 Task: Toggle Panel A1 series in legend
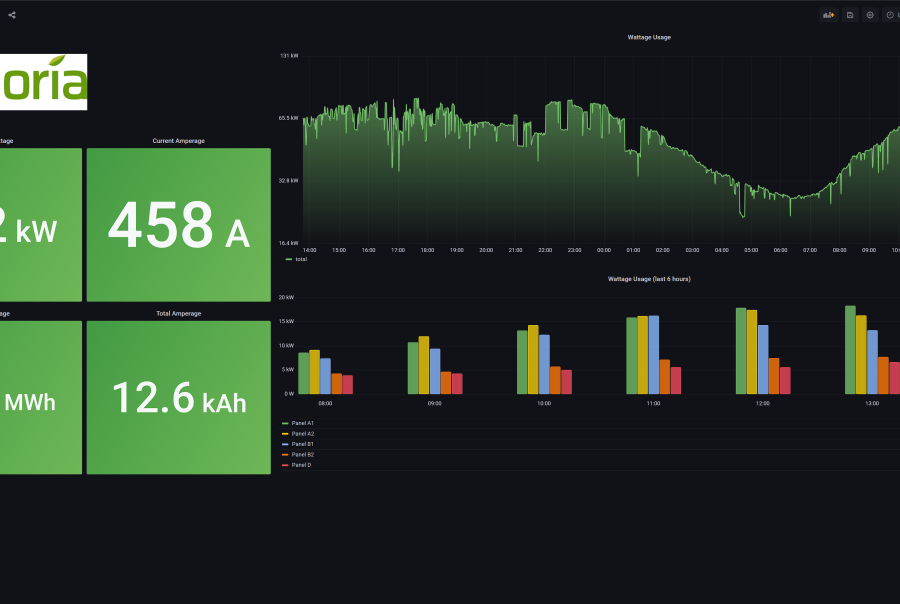point(303,424)
